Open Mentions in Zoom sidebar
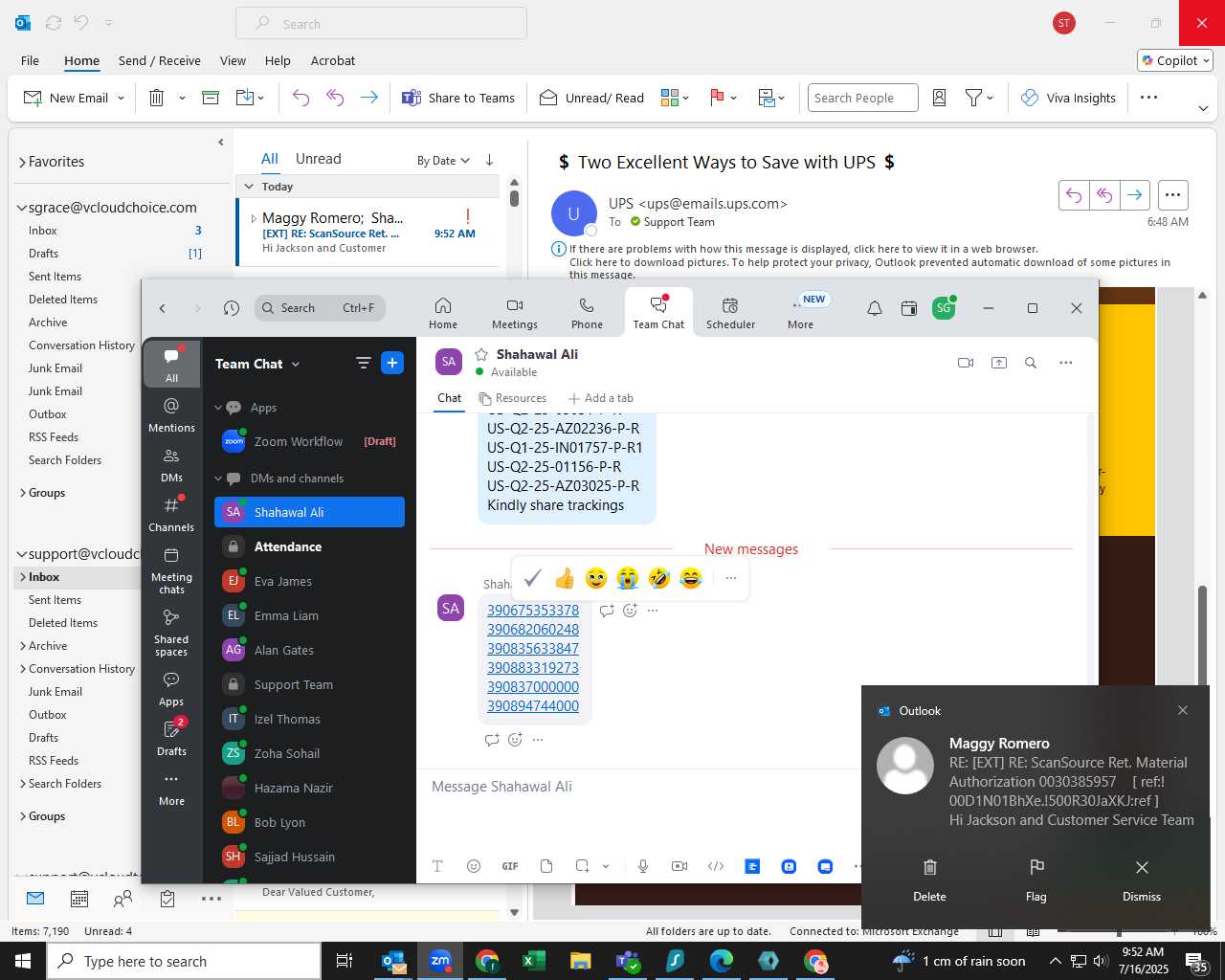This screenshot has width=1225, height=980. [171, 414]
